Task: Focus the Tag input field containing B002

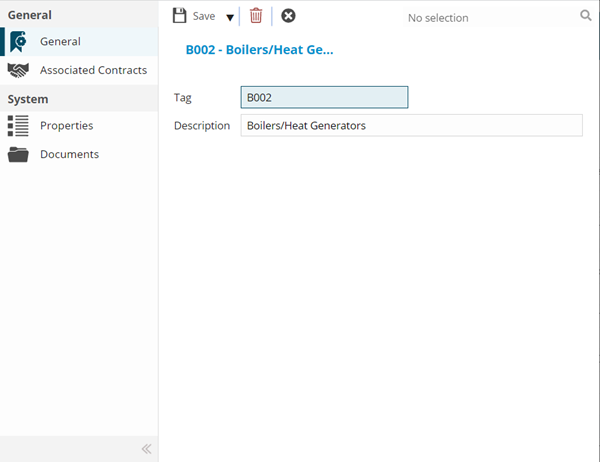Action: coord(324,98)
